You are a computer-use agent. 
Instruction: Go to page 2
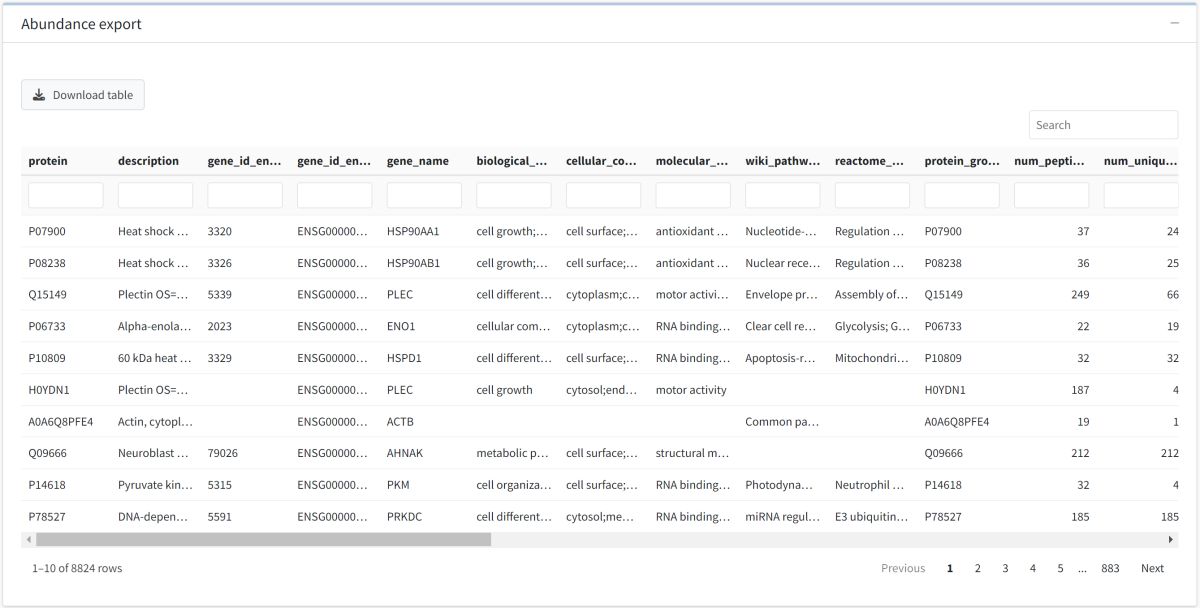pos(977,568)
